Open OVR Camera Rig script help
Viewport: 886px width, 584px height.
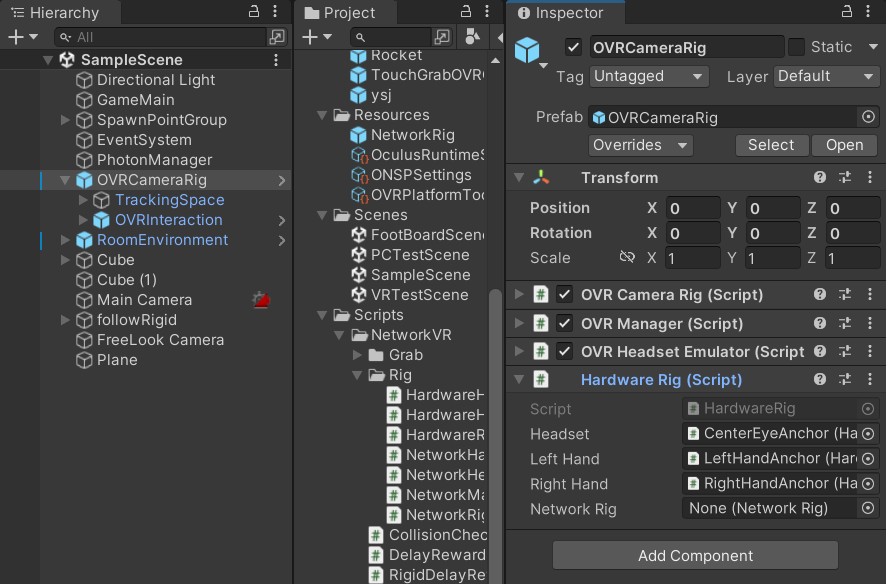(x=820, y=294)
